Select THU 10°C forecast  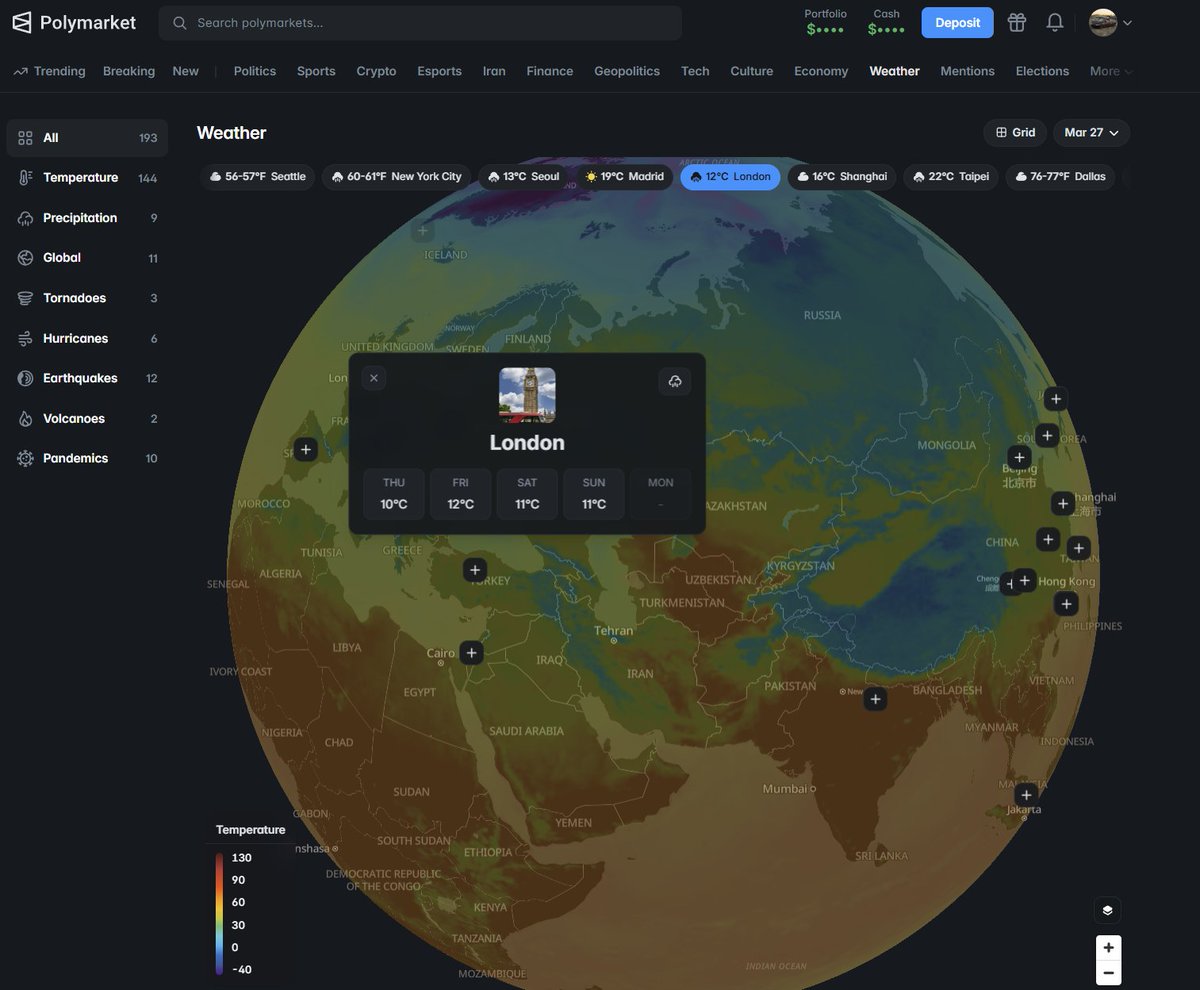click(x=394, y=494)
